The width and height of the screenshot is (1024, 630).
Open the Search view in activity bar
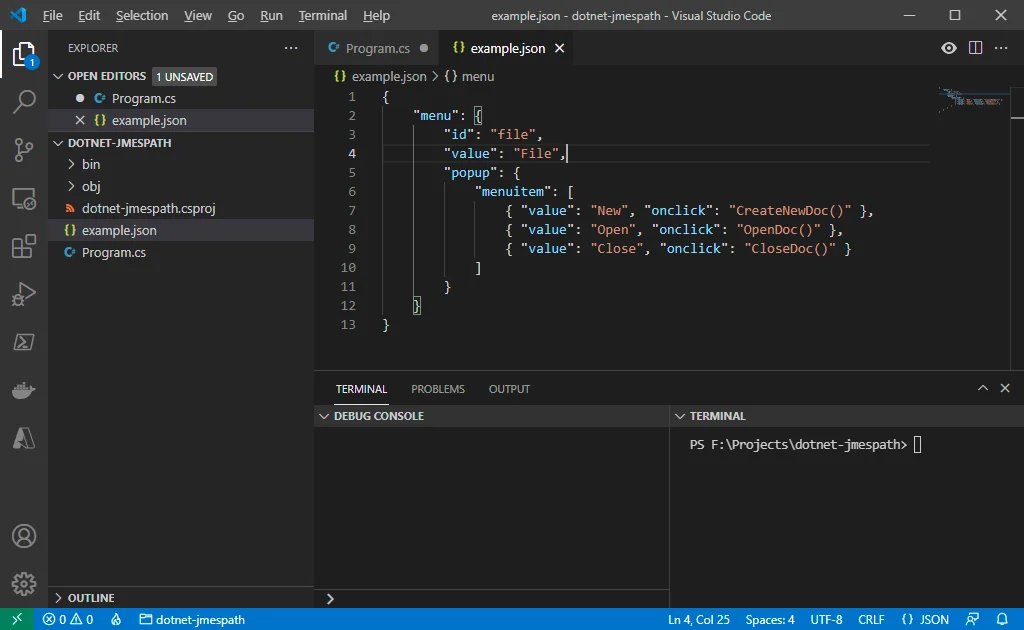pyautogui.click(x=24, y=102)
